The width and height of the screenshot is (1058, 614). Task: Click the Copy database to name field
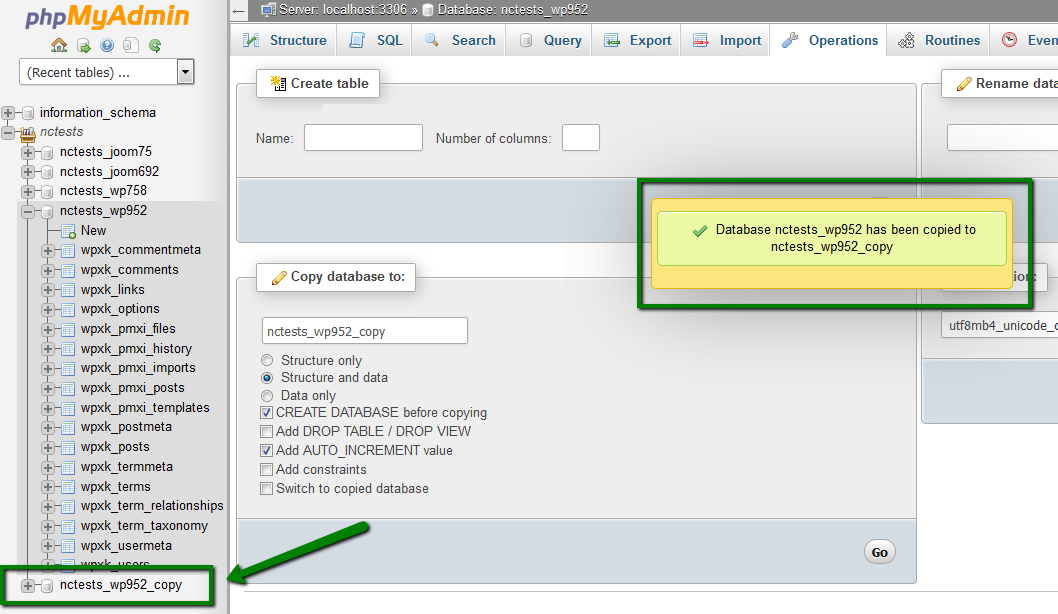[364, 331]
